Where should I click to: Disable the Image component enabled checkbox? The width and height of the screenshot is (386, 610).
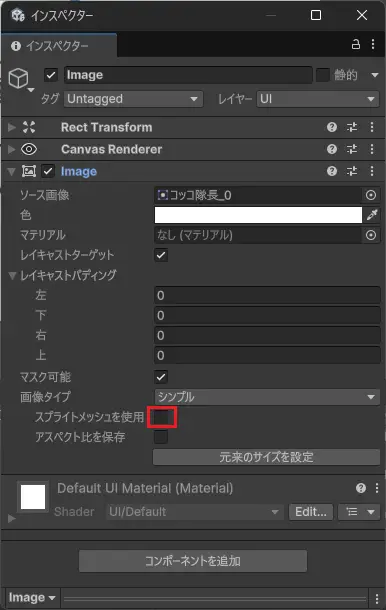click(x=48, y=171)
